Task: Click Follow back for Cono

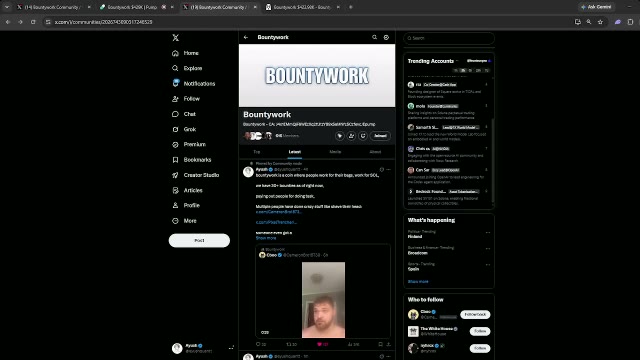Action: click(475, 315)
